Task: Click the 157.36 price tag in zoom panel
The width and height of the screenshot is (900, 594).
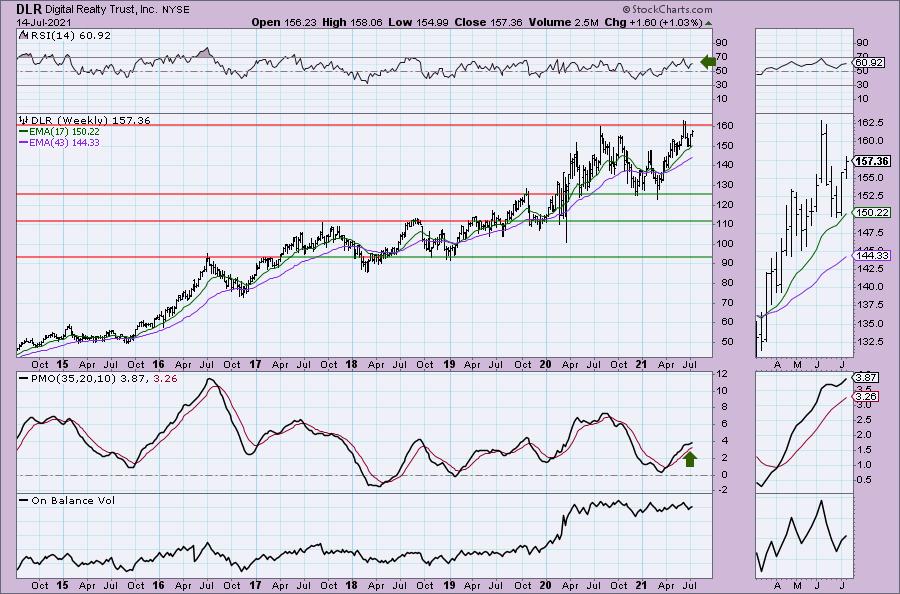Action: tap(872, 161)
